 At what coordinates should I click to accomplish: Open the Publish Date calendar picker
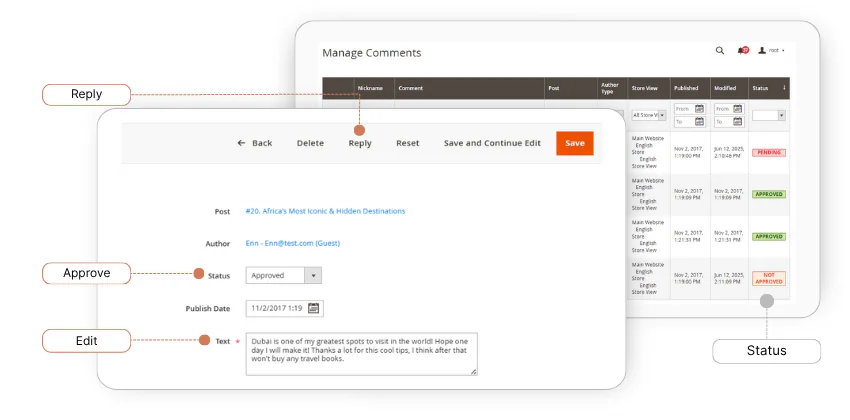[313, 309]
